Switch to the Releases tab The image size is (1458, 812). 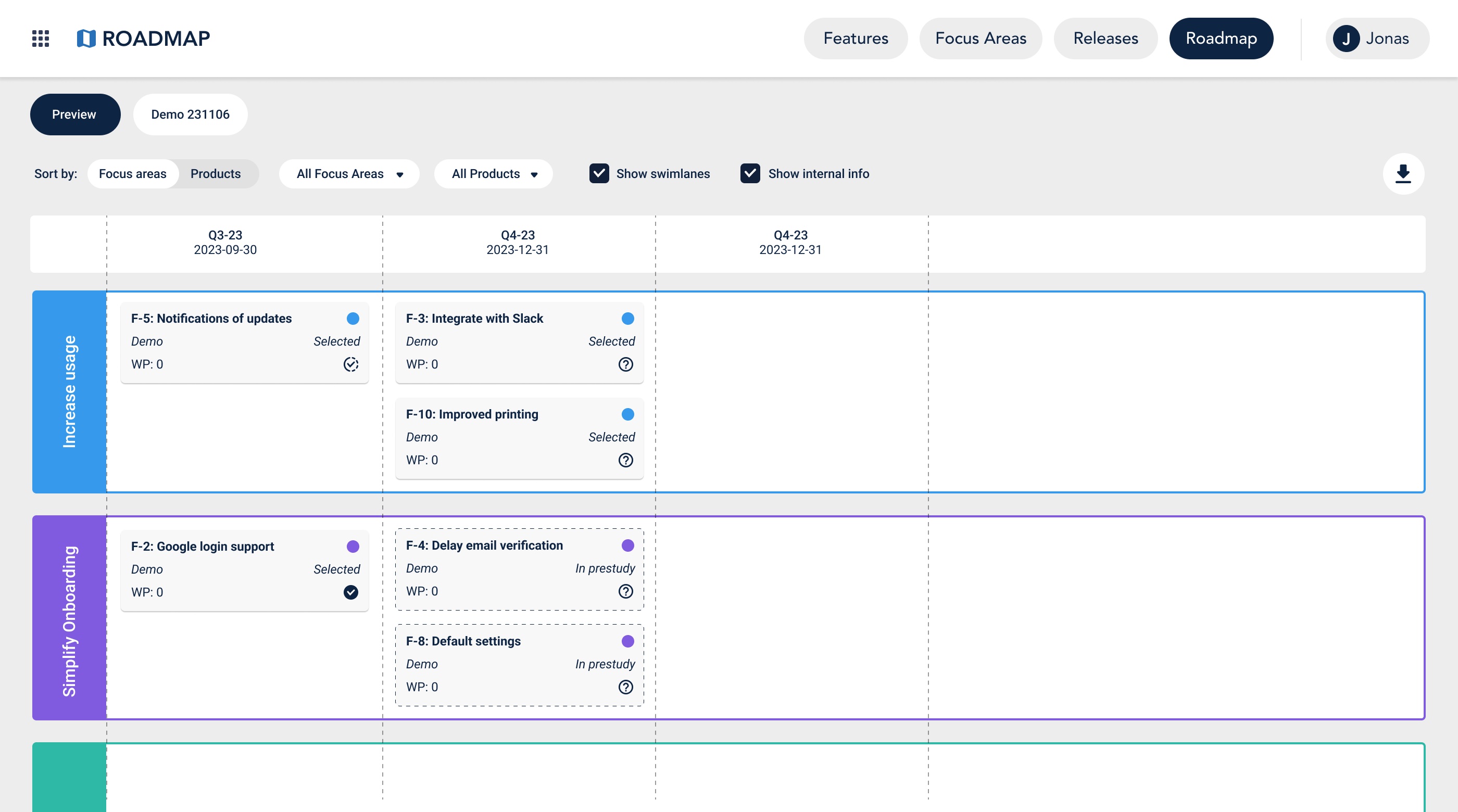click(1105, 39)
